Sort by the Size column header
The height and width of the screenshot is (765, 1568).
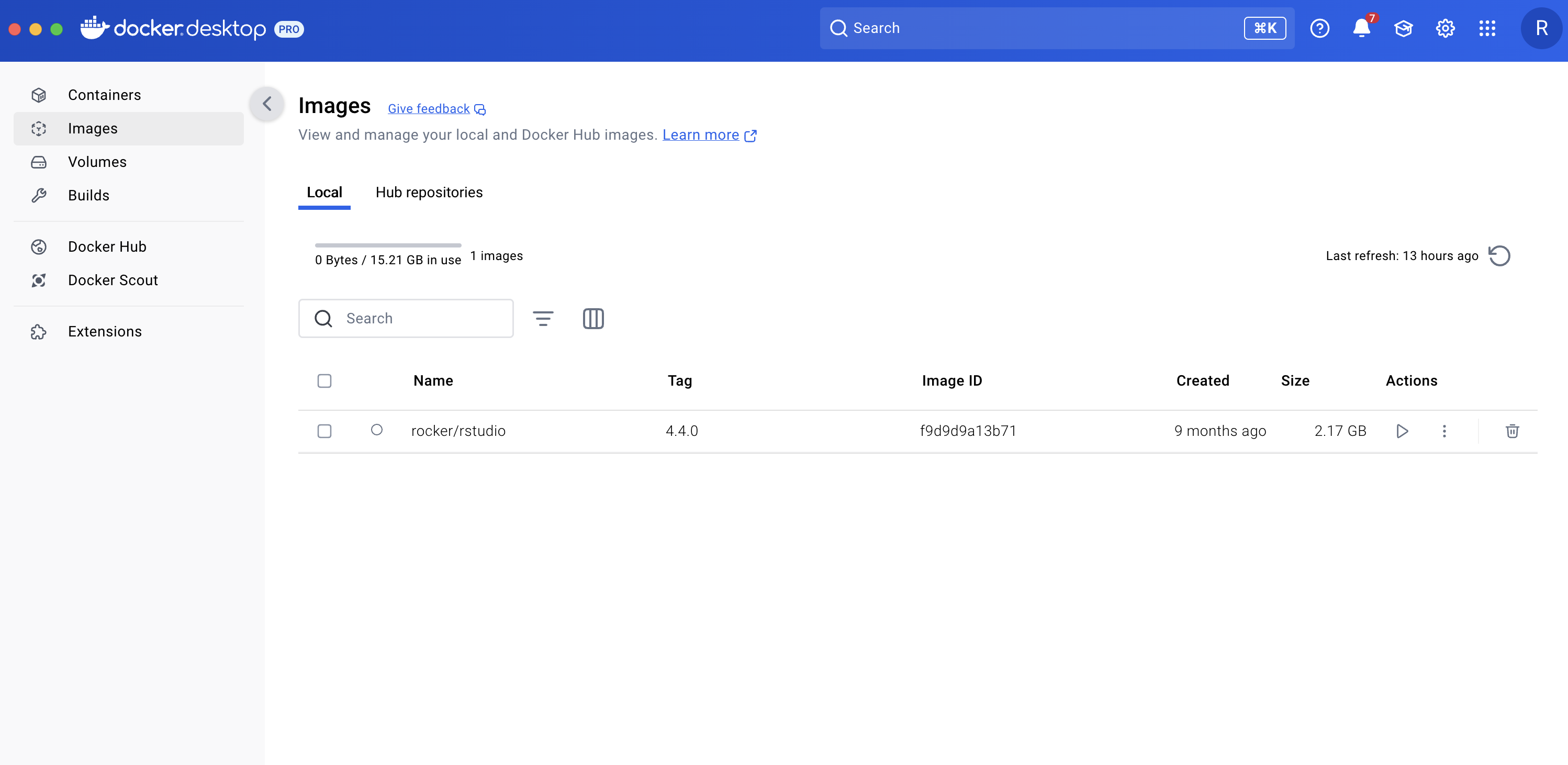pyautogui.click(x=1295, y=381)
